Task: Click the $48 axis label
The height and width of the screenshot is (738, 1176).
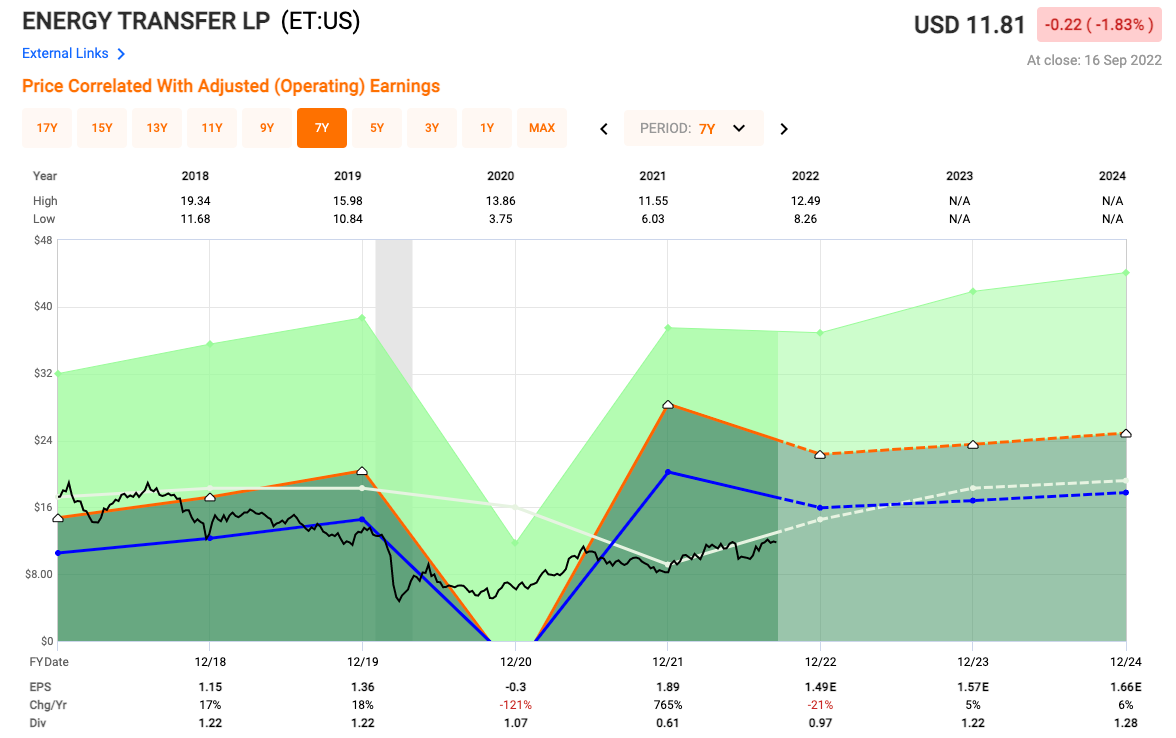Action: pyautogui.click(x=43, y=240)
